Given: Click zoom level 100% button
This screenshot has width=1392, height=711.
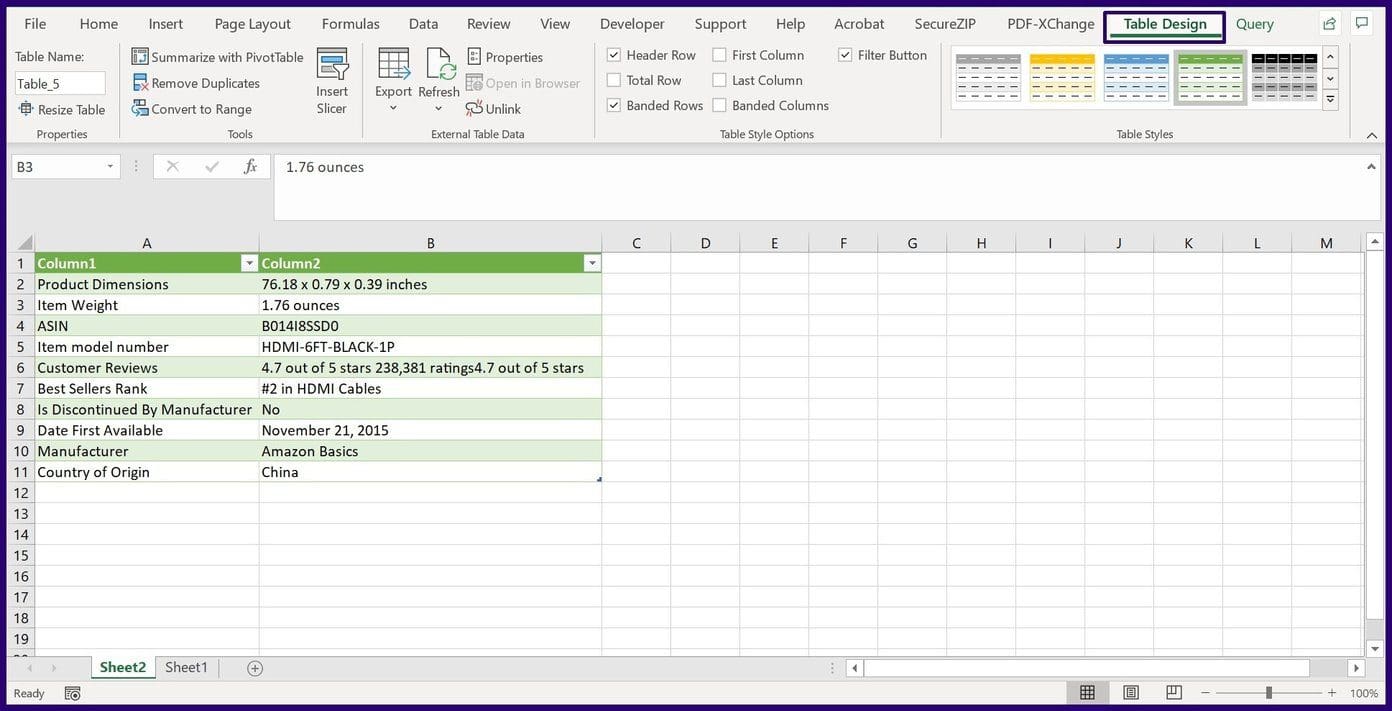Looking at the screenshot, I should pos(1364,693).
